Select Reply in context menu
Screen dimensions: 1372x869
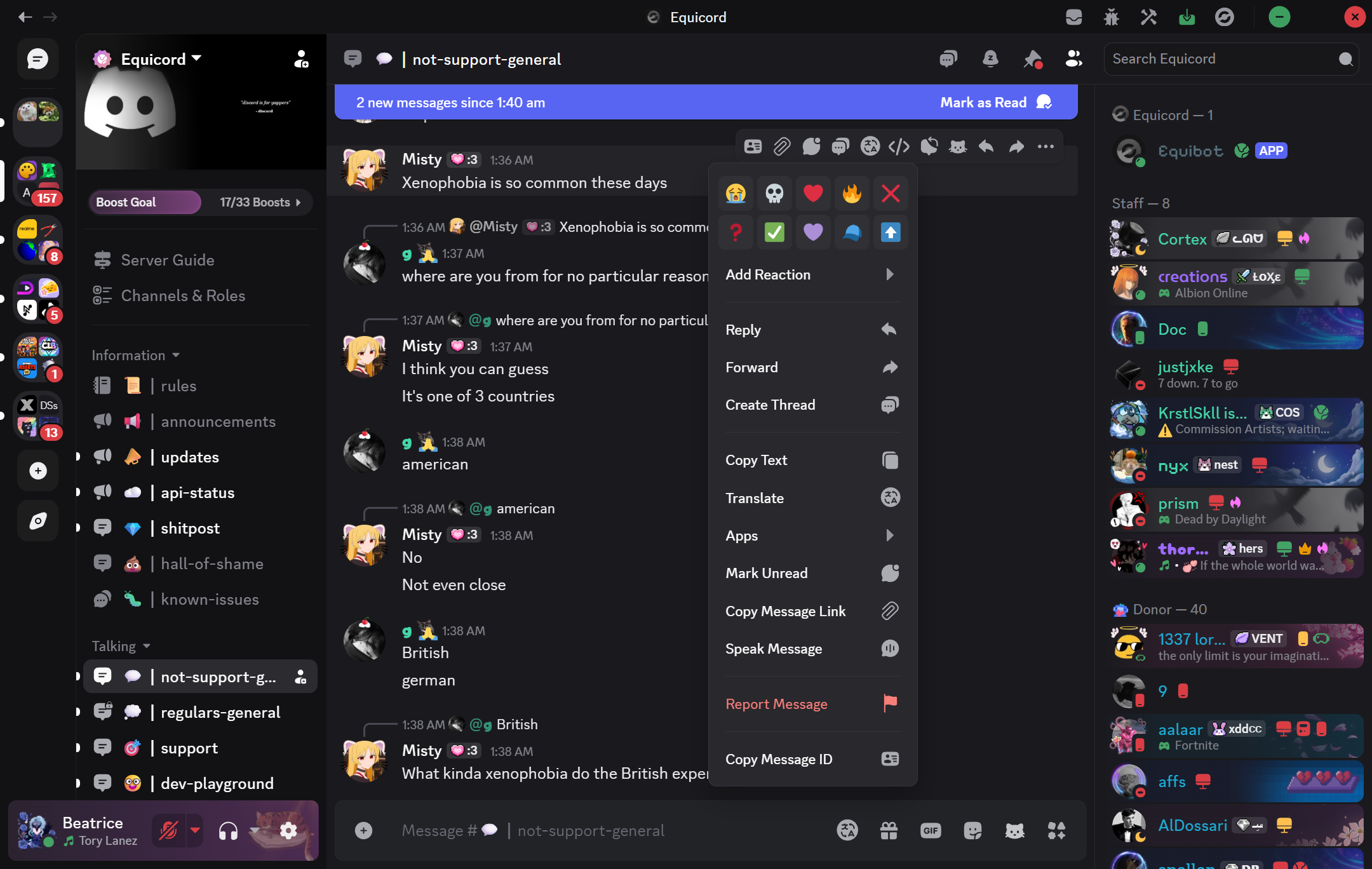(813, 330)
